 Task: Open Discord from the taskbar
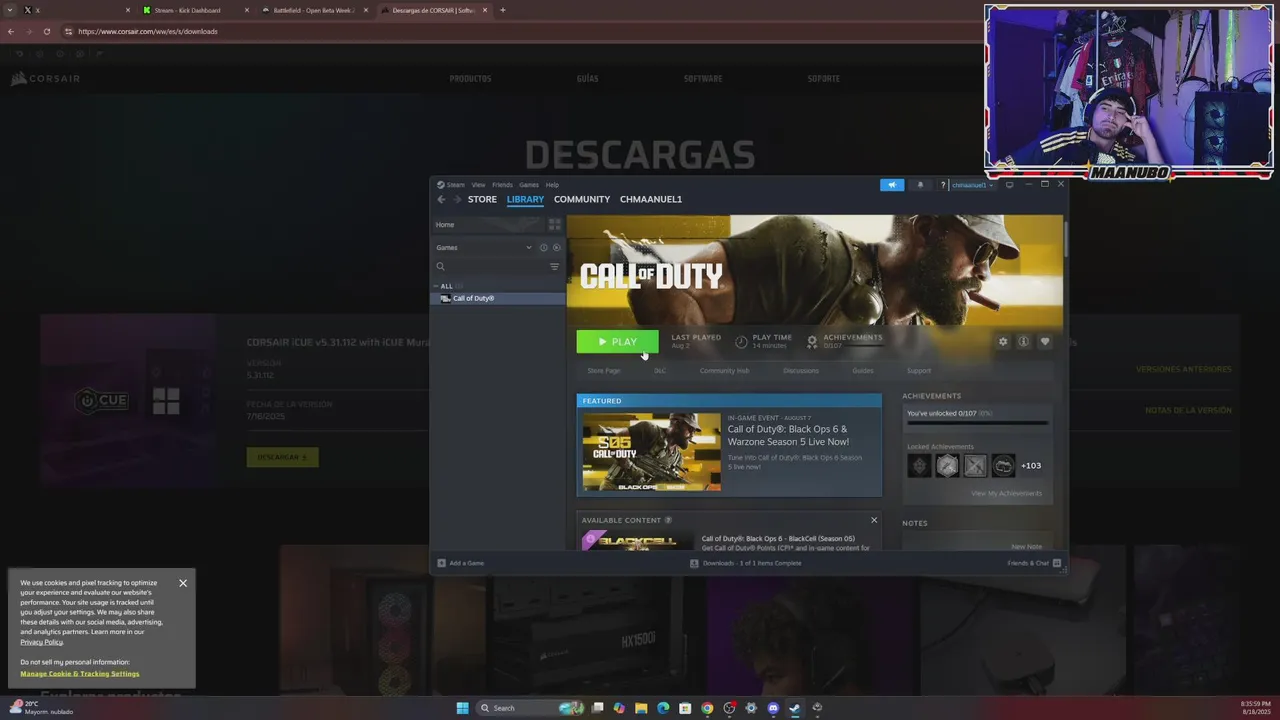click(773, 708)
